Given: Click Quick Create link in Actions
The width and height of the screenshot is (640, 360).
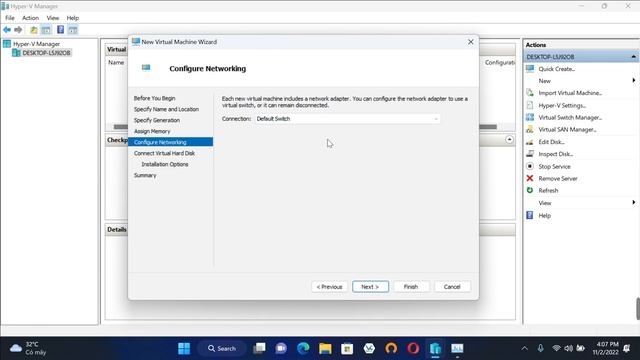Looking at the screenshot, I should (x=557, y=69).
